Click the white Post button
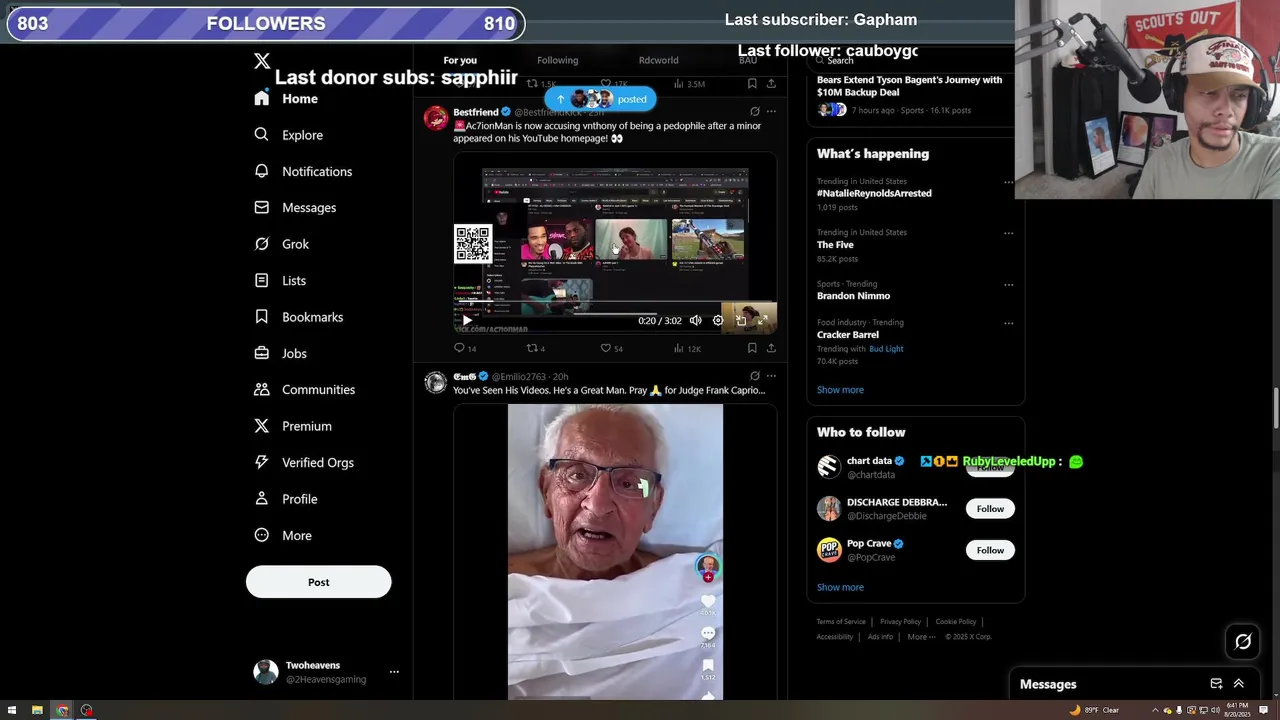The image size is (1280, 720). [318, 582]
